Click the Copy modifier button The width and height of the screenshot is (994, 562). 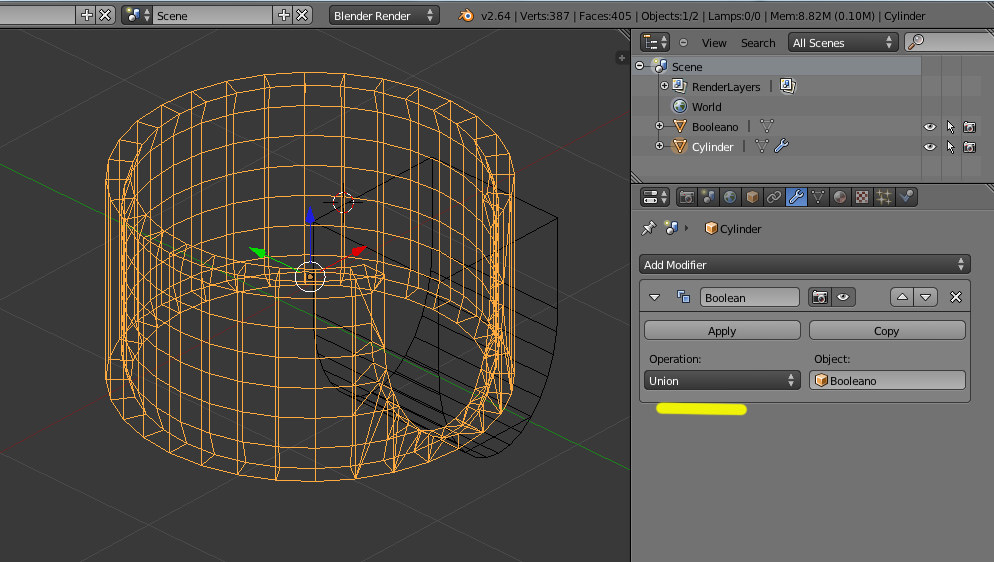887,331
